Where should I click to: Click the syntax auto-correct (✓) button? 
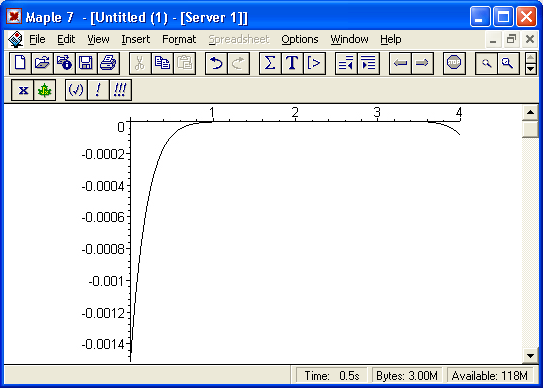point(76,90)
